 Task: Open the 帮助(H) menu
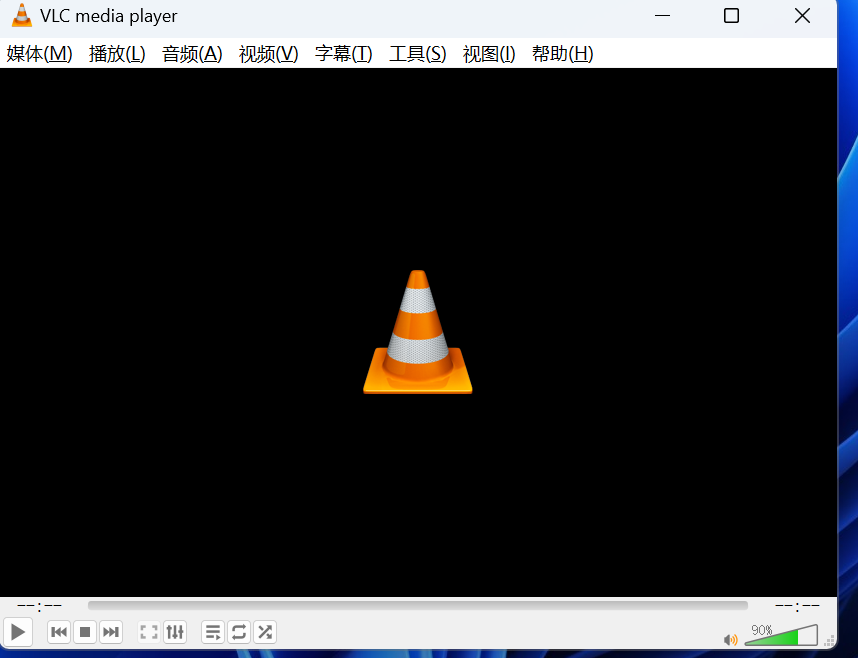pyautogui.click(x=563, y=54)
